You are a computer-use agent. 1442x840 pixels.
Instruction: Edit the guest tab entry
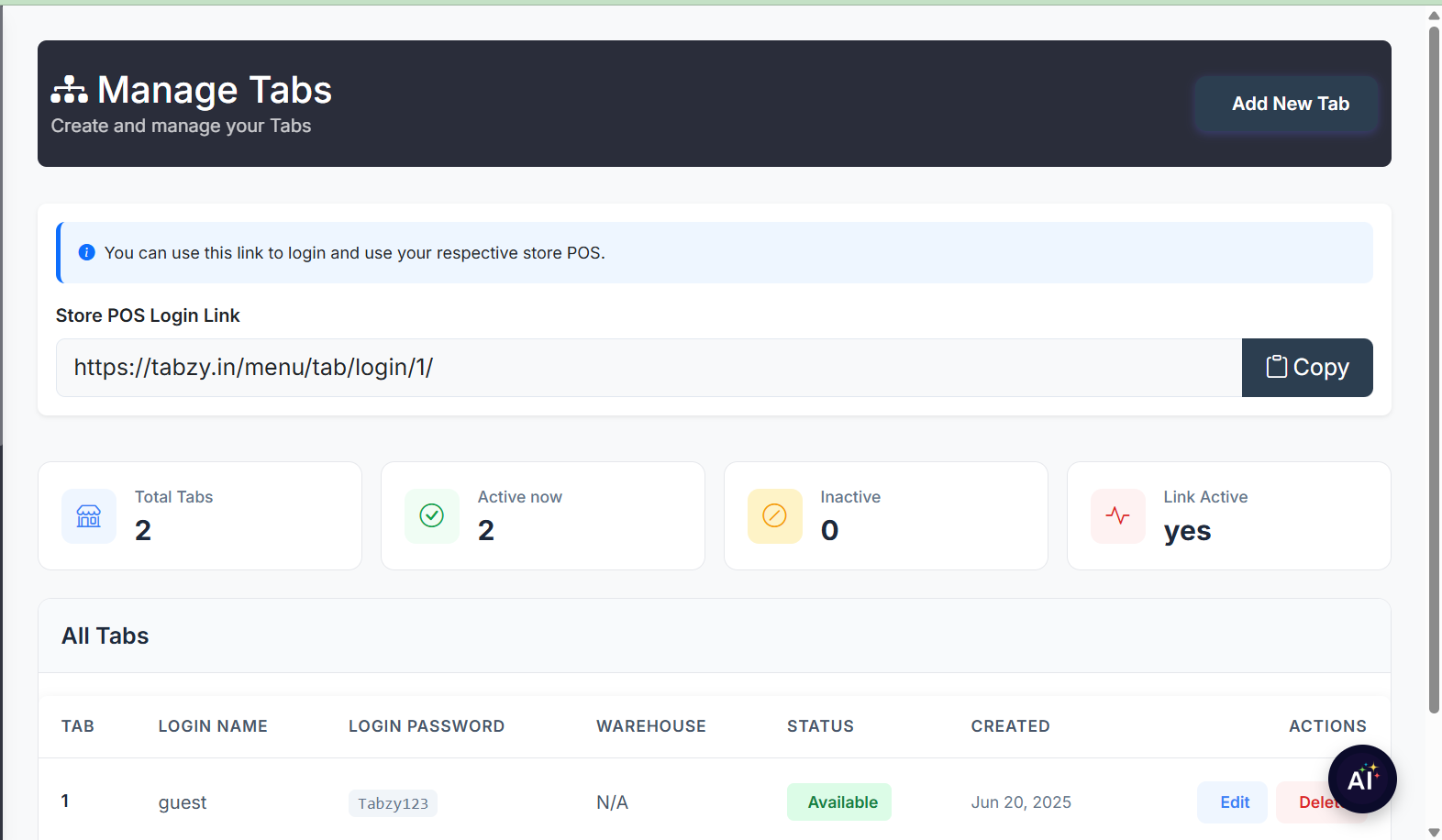click(x=1232, y=802)
